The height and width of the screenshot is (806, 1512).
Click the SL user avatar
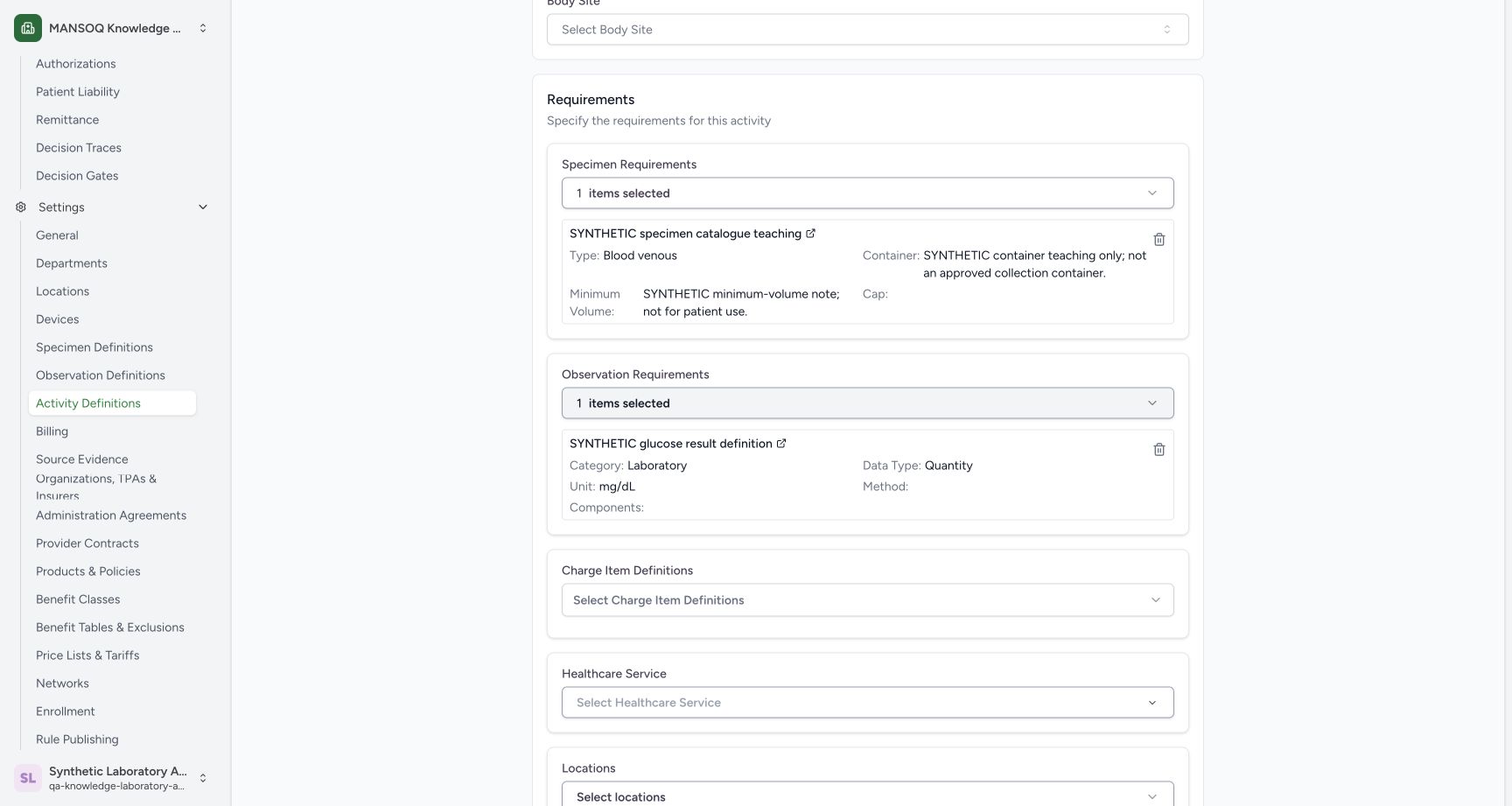(28, 778)
